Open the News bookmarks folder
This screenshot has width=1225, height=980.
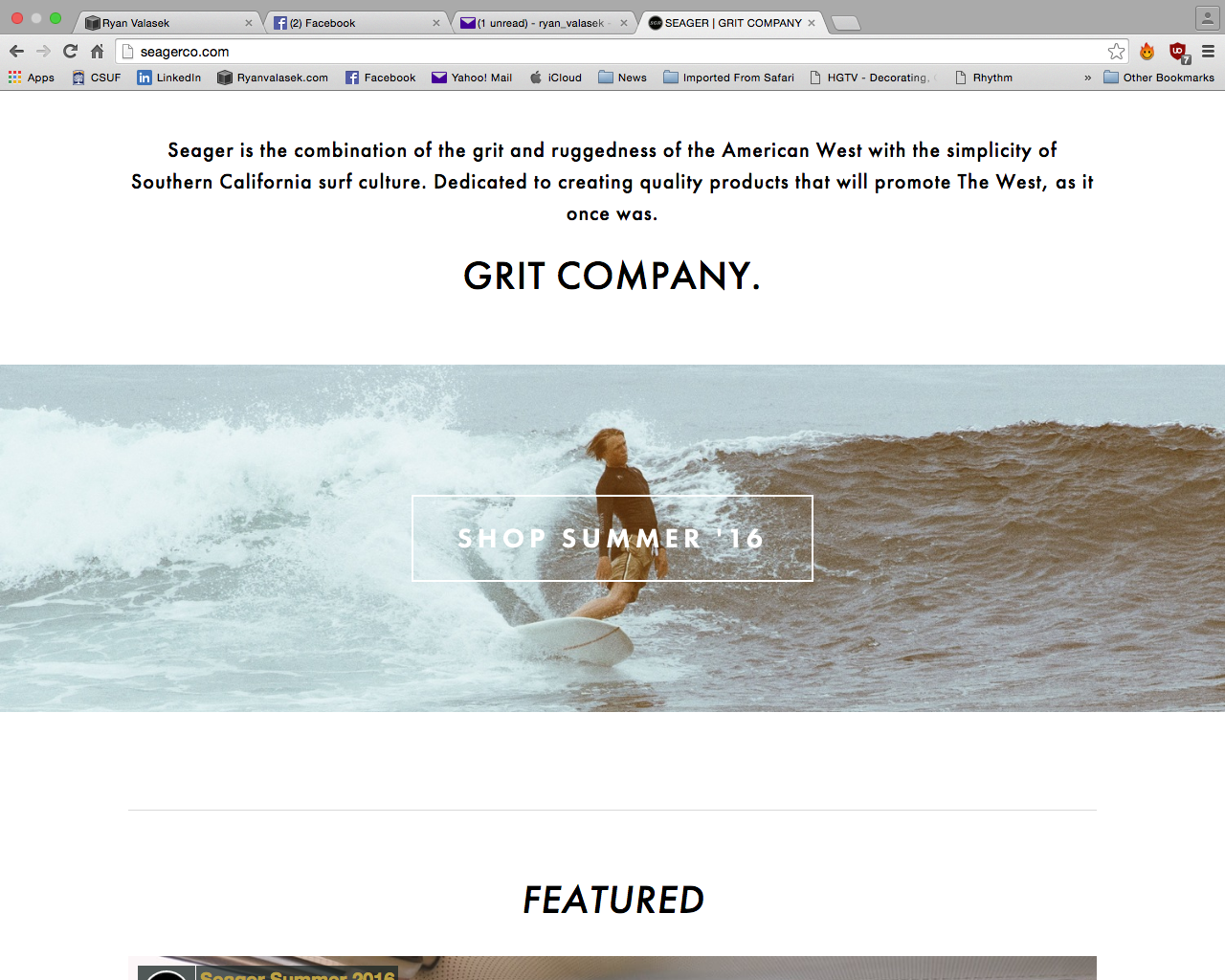[x=622, y=78]
